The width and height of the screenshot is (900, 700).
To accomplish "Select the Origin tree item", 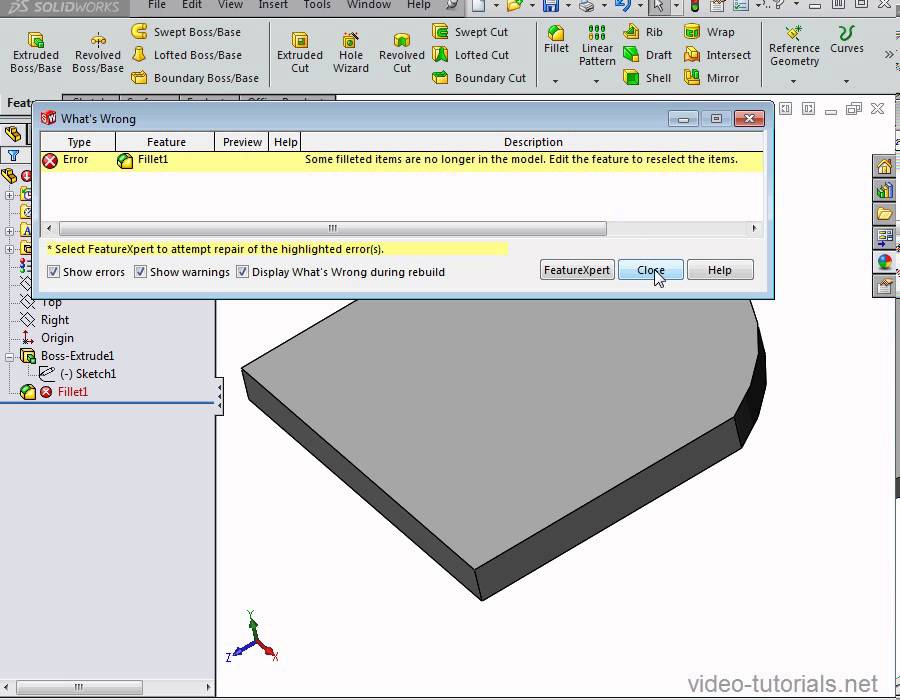I will coord(57,338).
